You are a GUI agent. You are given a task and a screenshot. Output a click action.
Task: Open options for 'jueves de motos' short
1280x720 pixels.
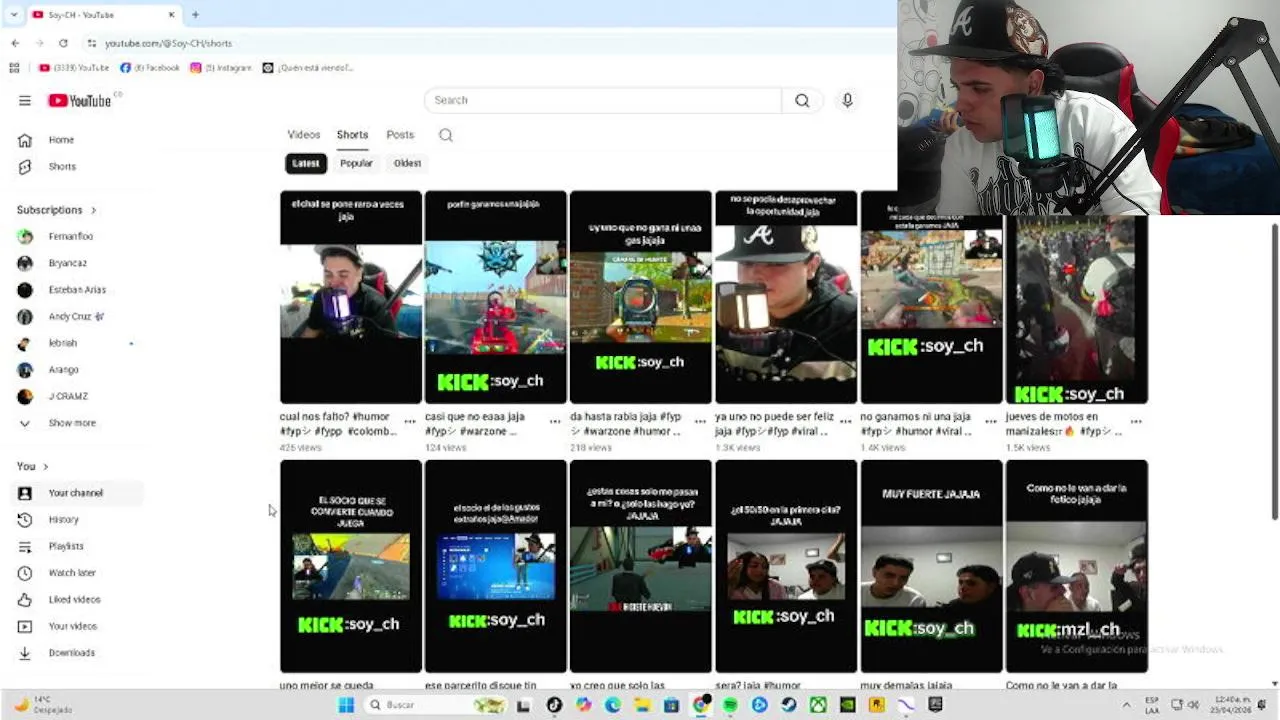1136,422
